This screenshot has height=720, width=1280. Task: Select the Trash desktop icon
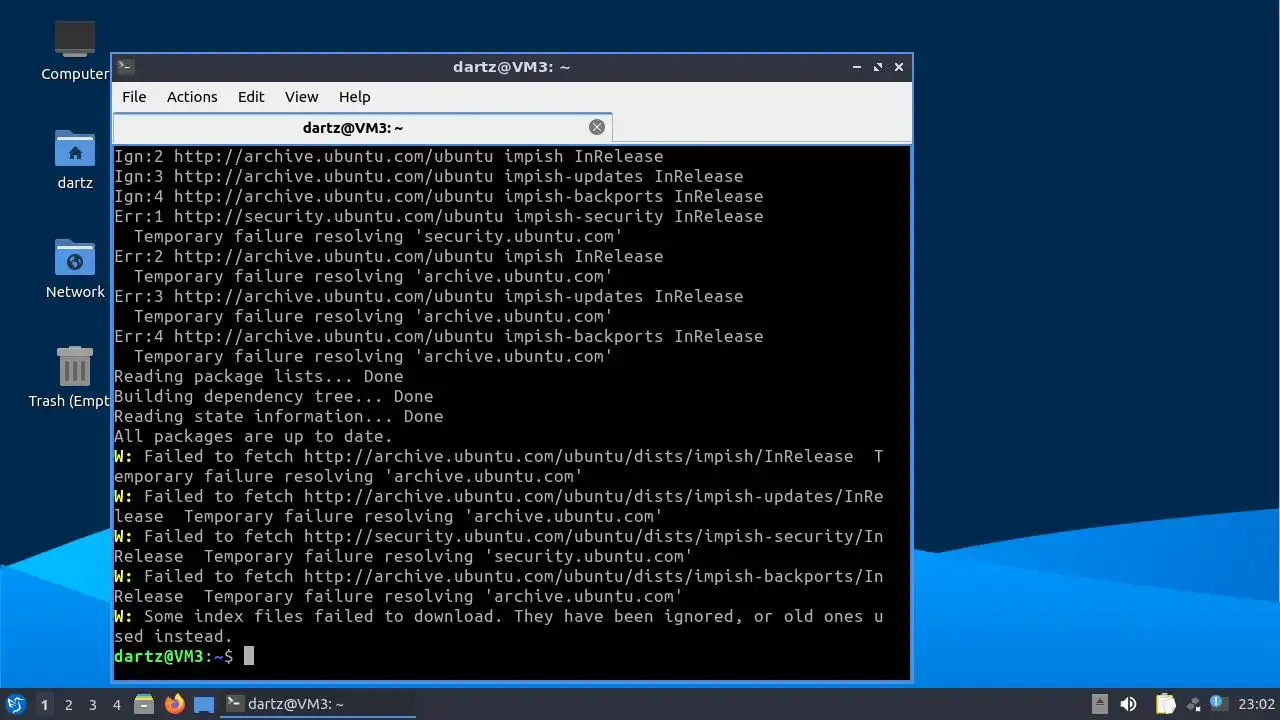coord(72,377)
